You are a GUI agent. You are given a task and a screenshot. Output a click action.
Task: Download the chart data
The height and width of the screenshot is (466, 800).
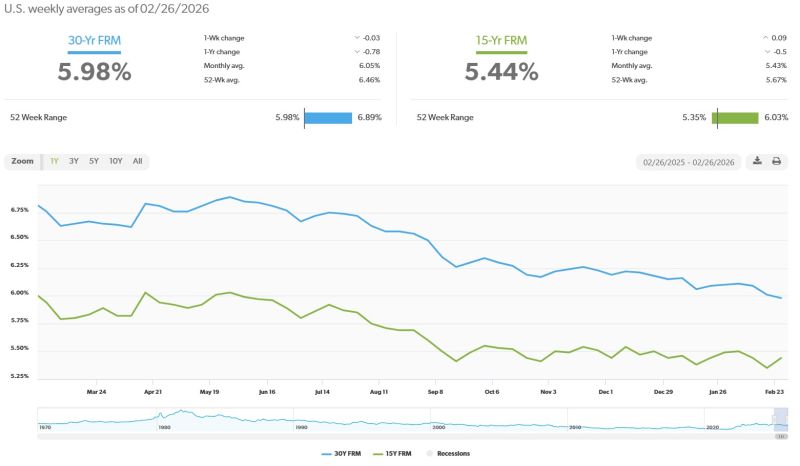pyautogui.click(x=757, y=161)
